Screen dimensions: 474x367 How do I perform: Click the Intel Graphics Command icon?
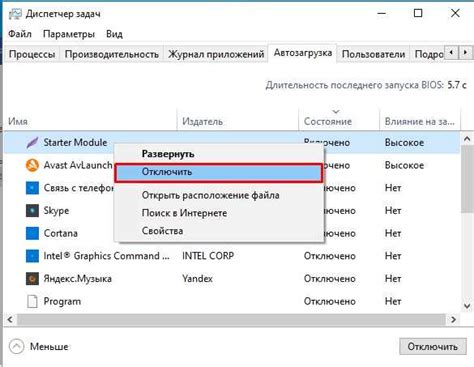pyautogui.click(x=32, y=256)
